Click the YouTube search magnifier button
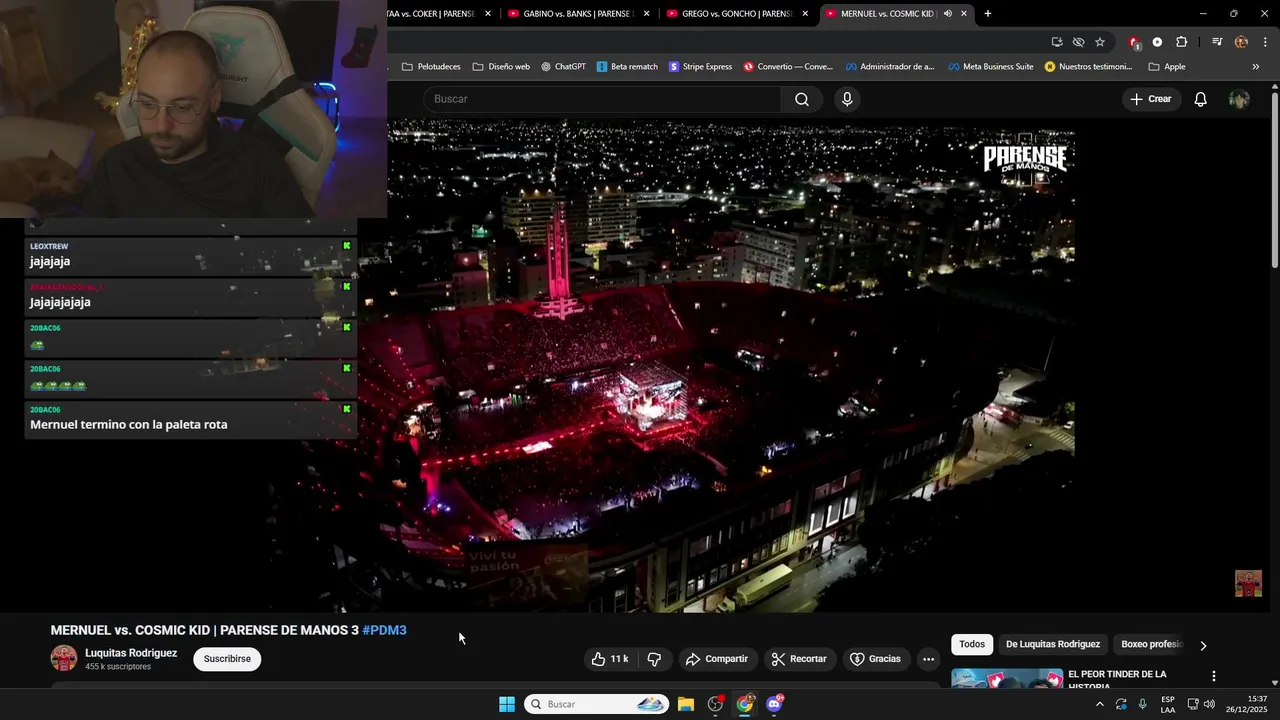1280x720 pixels. 802,99
